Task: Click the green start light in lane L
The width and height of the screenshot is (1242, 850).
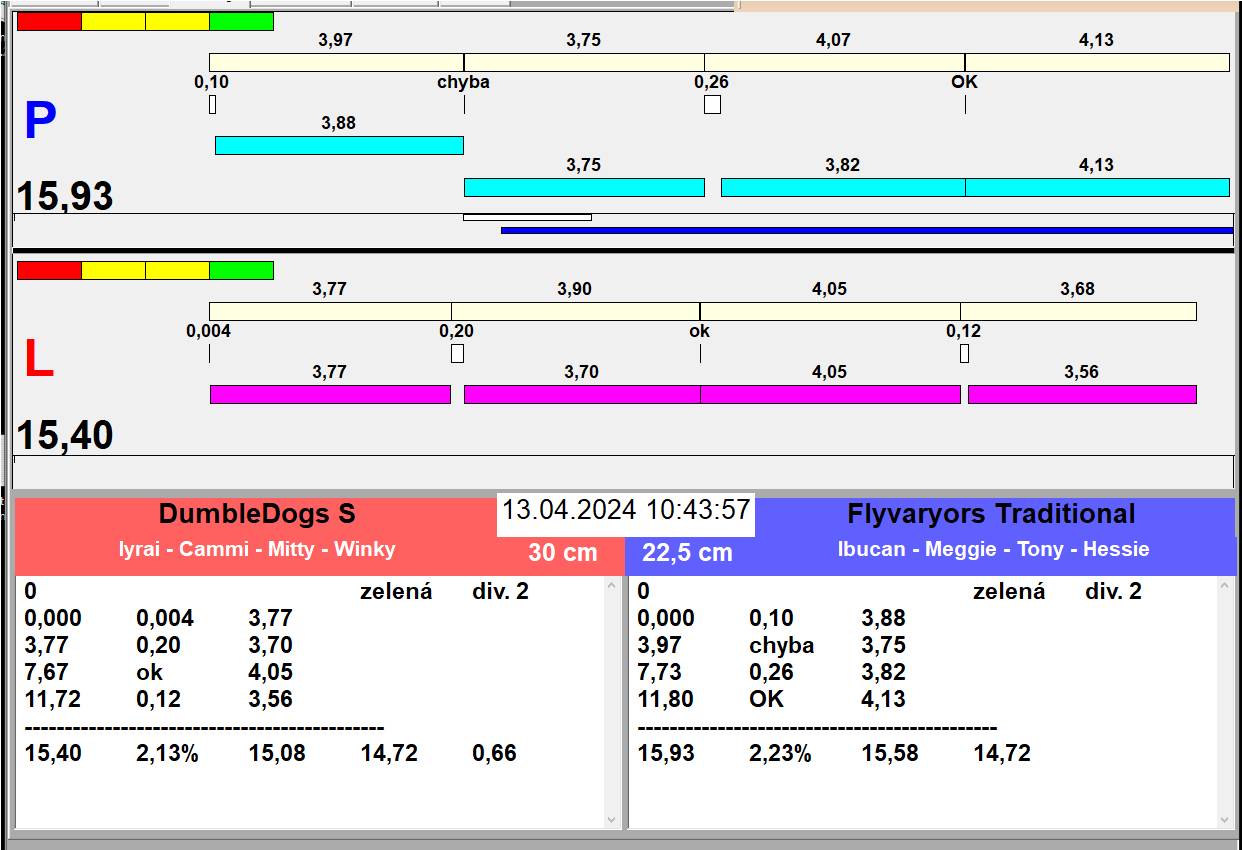Action: [241, 270]
